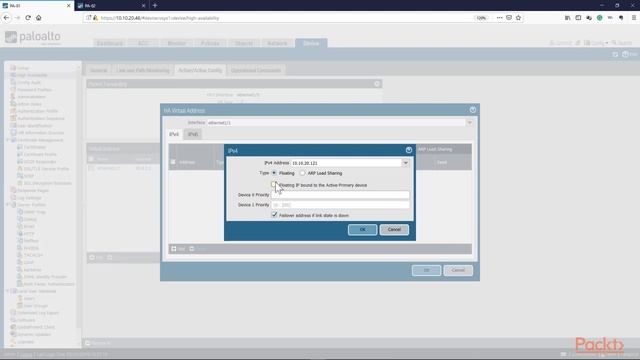Open Setup in the Device sidebar
640x360 pixels.
tap(23, 68)
